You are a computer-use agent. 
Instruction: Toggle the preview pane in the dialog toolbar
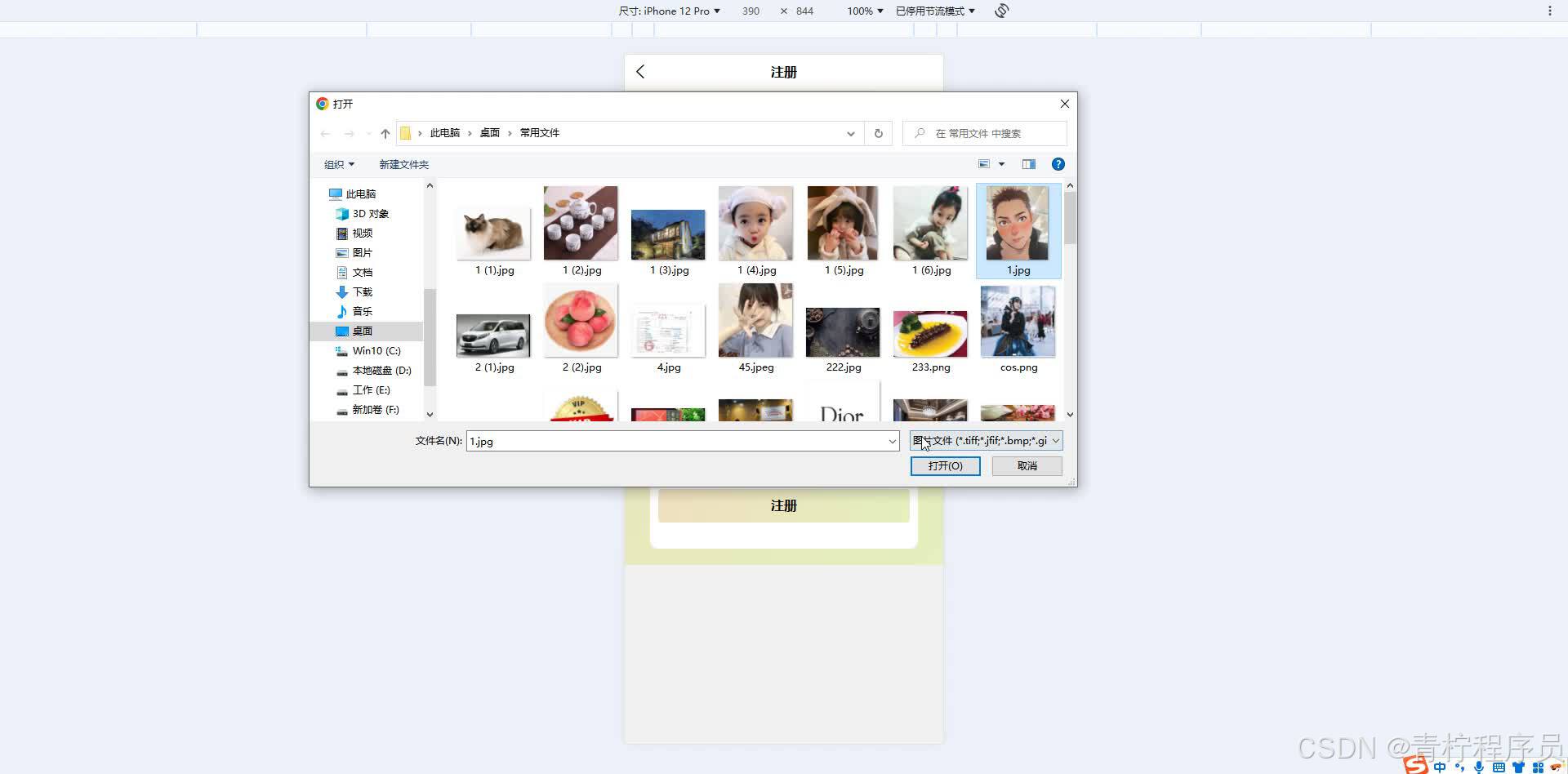[1028, 164]
